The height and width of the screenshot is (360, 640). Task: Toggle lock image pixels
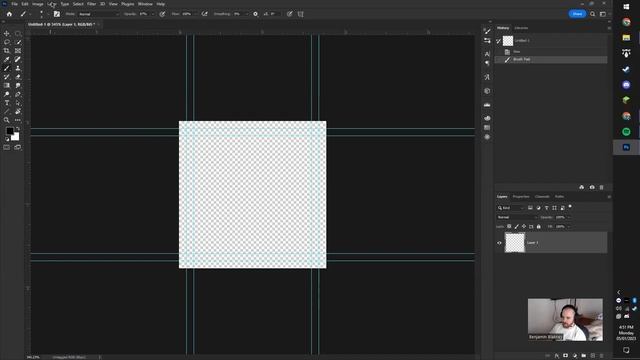[x=516, y=226]
